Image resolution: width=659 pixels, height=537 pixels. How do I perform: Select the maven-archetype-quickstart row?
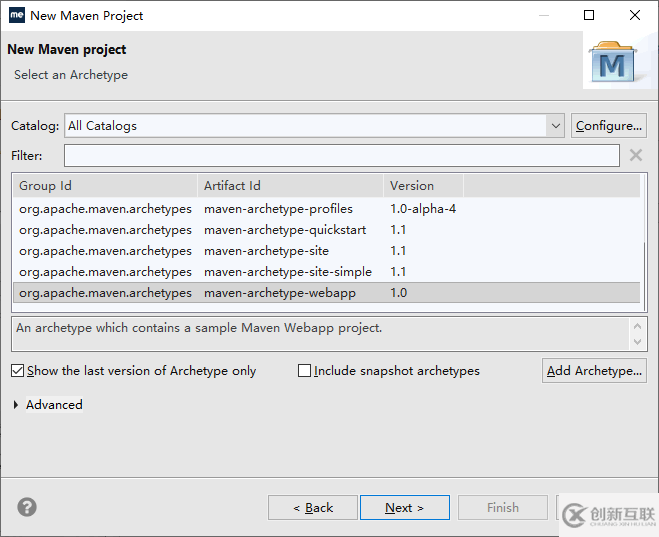(x=285, y=230)
